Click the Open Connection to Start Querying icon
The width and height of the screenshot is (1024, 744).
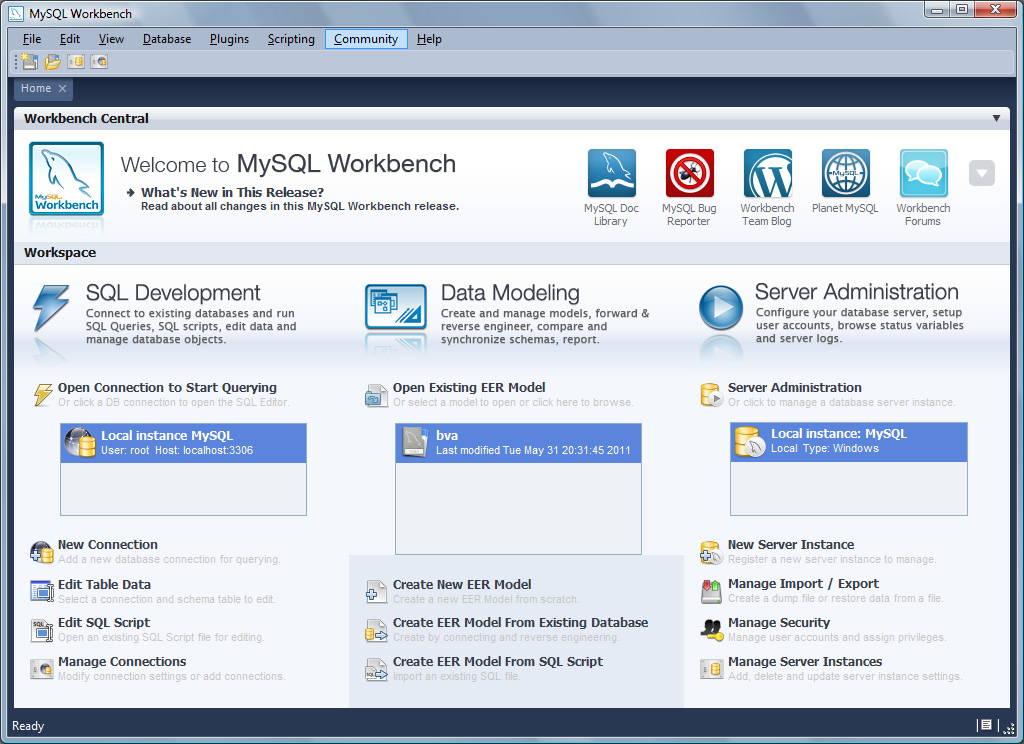(43, 394)
